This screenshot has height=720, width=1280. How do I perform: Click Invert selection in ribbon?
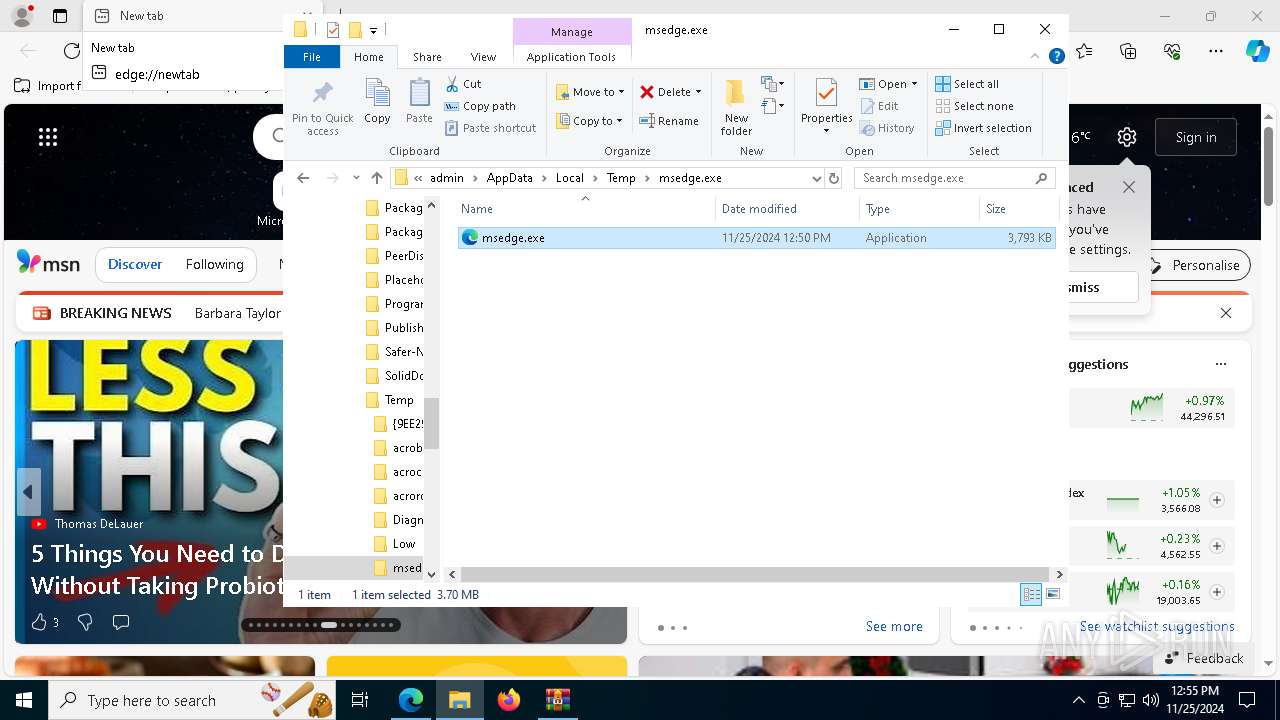tap(983, 128)
